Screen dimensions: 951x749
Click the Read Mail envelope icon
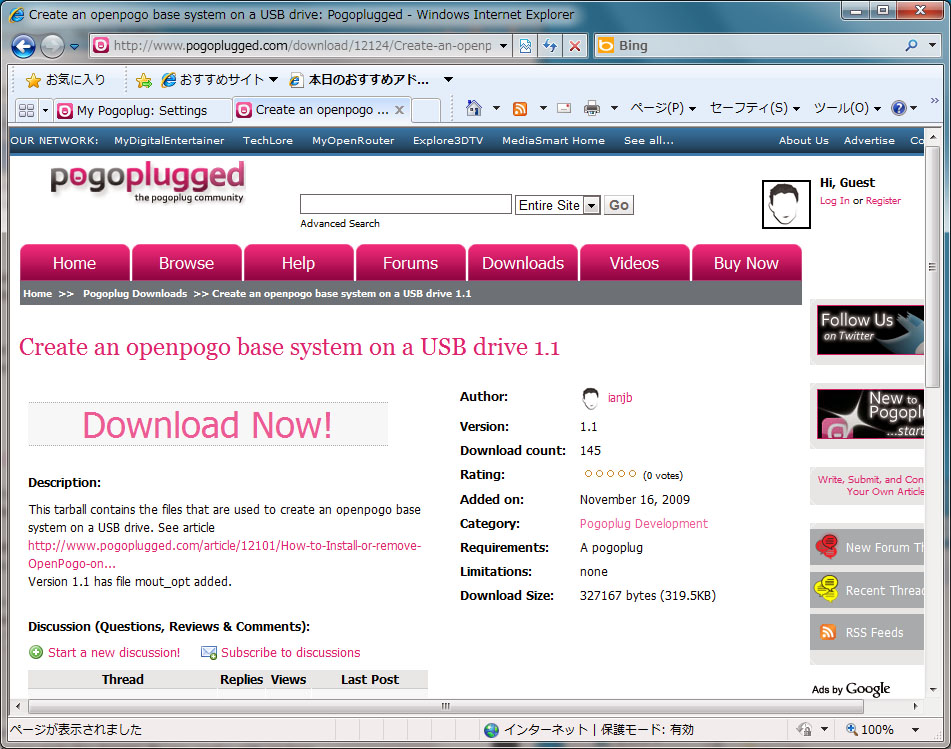pyautogui.click(x=564, y=109)
